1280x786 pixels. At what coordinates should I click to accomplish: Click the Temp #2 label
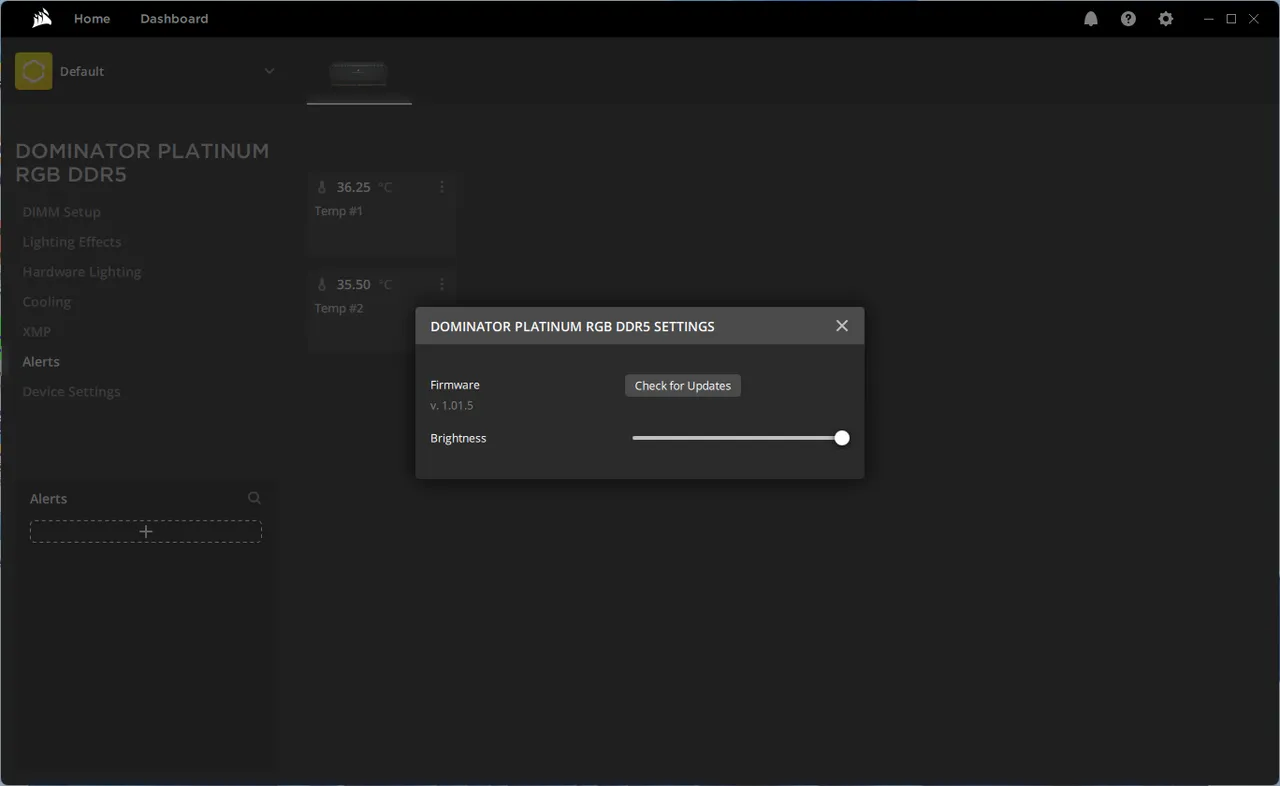pyautogui.click(x=339, y=308)
